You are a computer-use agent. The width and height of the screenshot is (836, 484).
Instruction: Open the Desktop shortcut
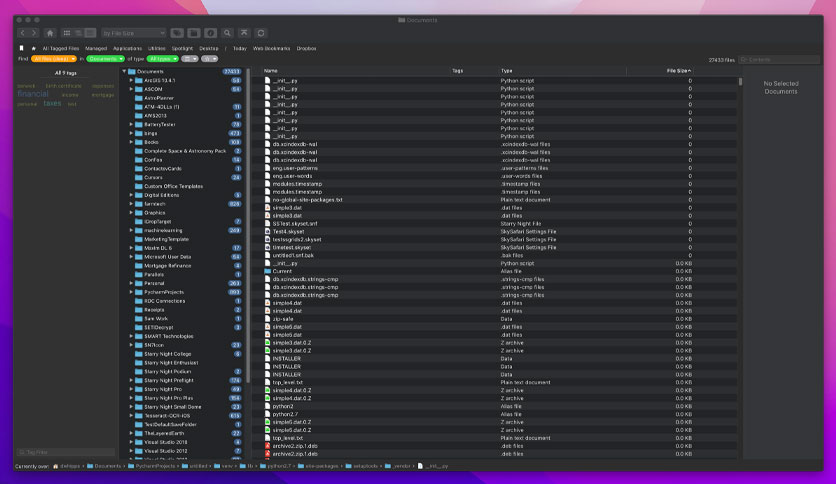coord(209,49)
